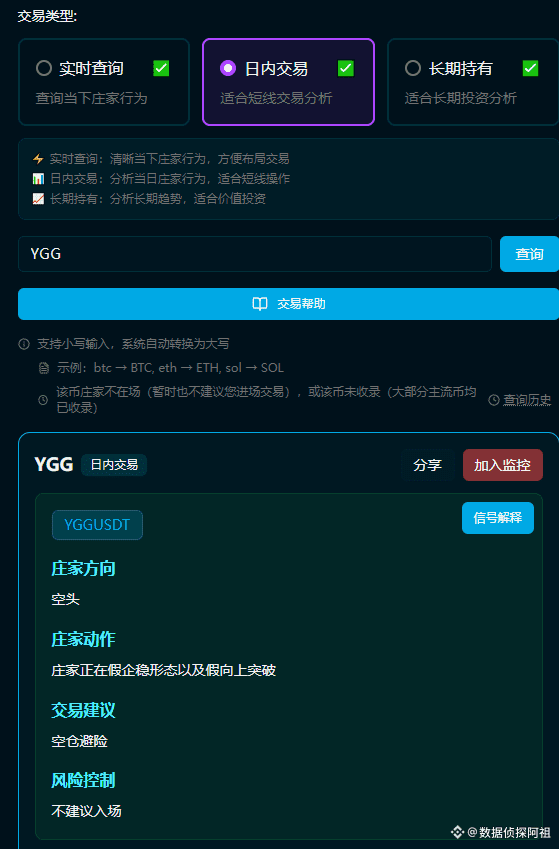Toggle the green checkbox on 日内交易 card
The image size is (559, 849).
coord(346,68)
